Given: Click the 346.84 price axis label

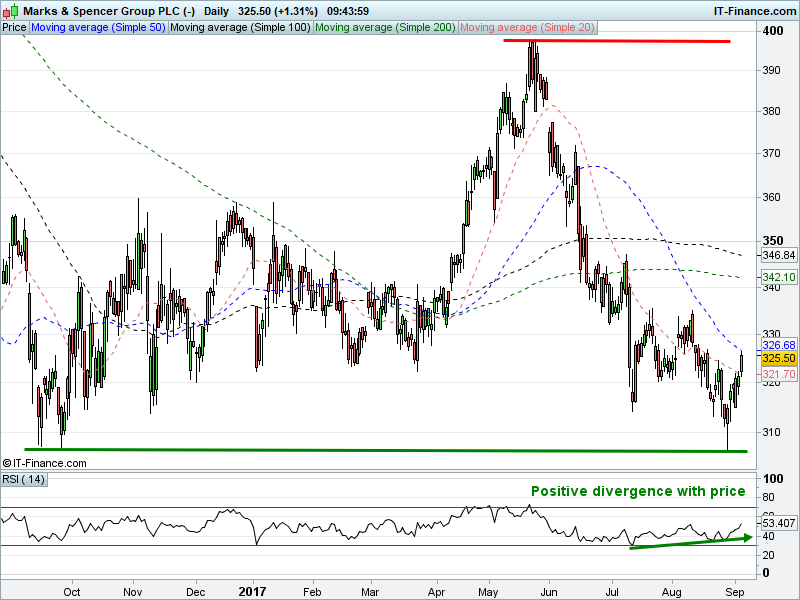Looking at the screenshot, I should 779,255.
